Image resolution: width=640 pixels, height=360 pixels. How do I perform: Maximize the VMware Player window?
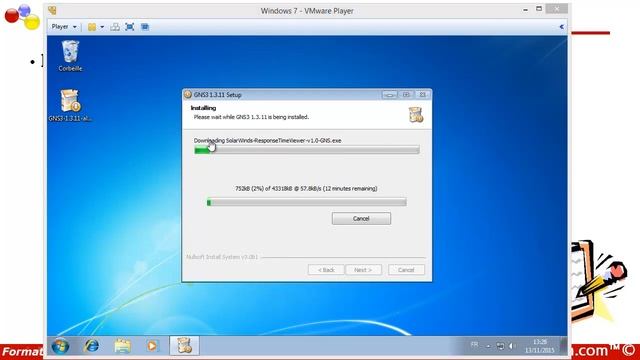[539, 9]
